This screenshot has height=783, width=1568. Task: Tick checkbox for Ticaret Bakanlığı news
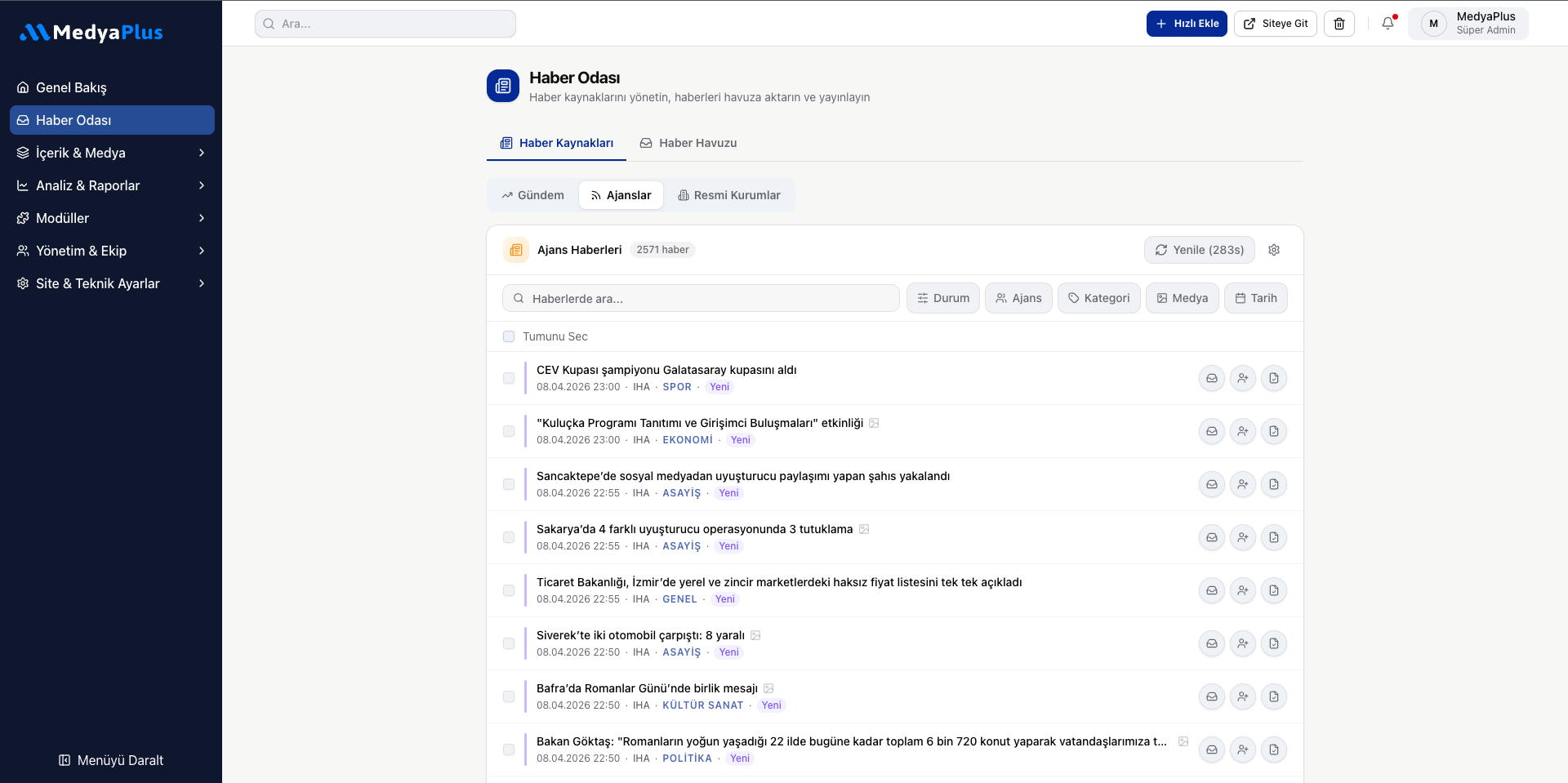[x=509, y=590]
